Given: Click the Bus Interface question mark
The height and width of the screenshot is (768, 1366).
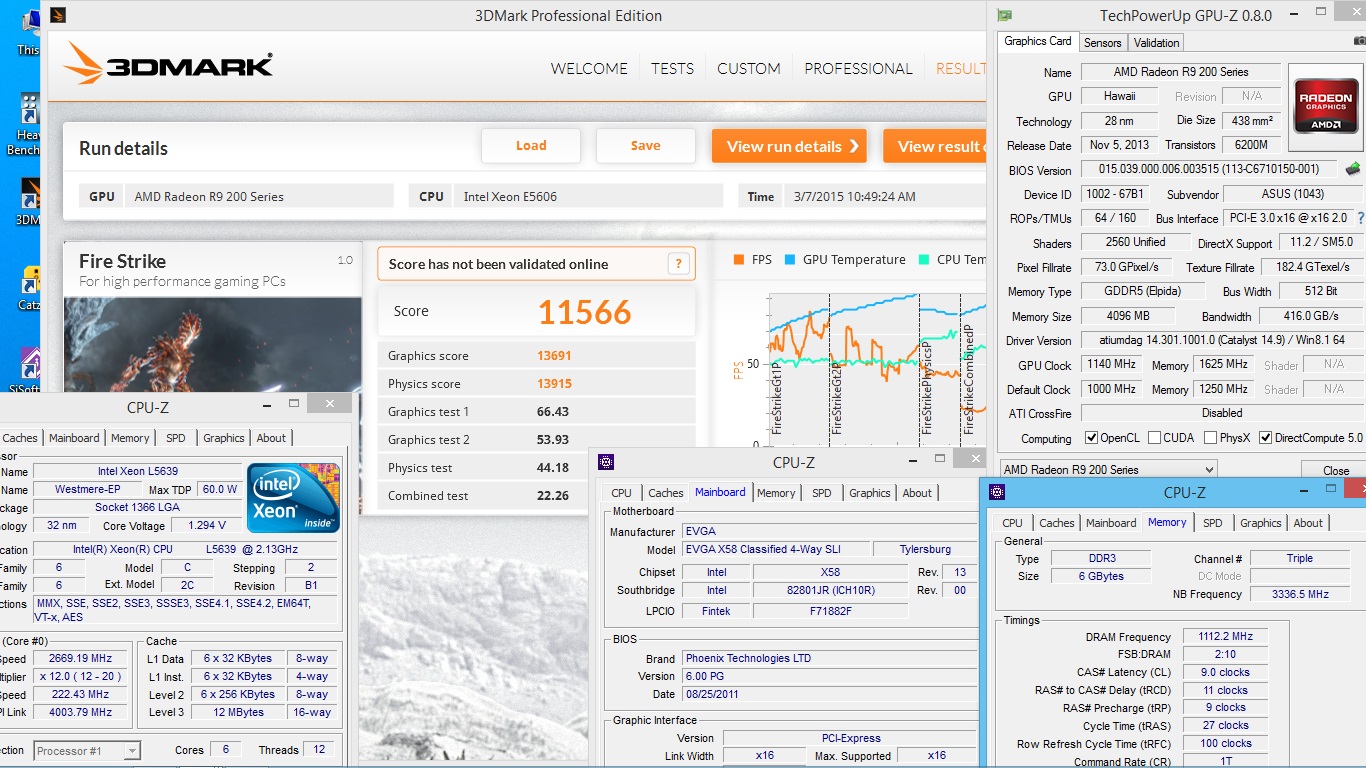Looking at the screenshot, I should 1360,218.
